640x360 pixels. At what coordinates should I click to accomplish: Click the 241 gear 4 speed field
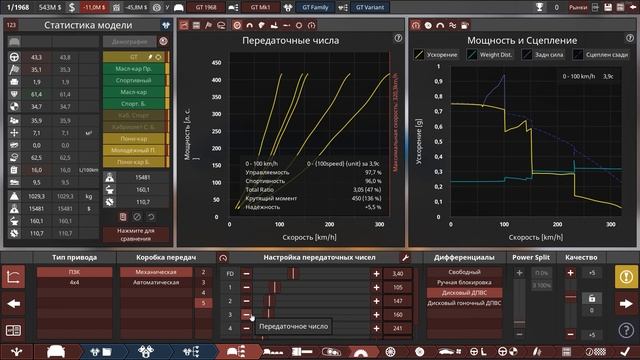[398, 328]
